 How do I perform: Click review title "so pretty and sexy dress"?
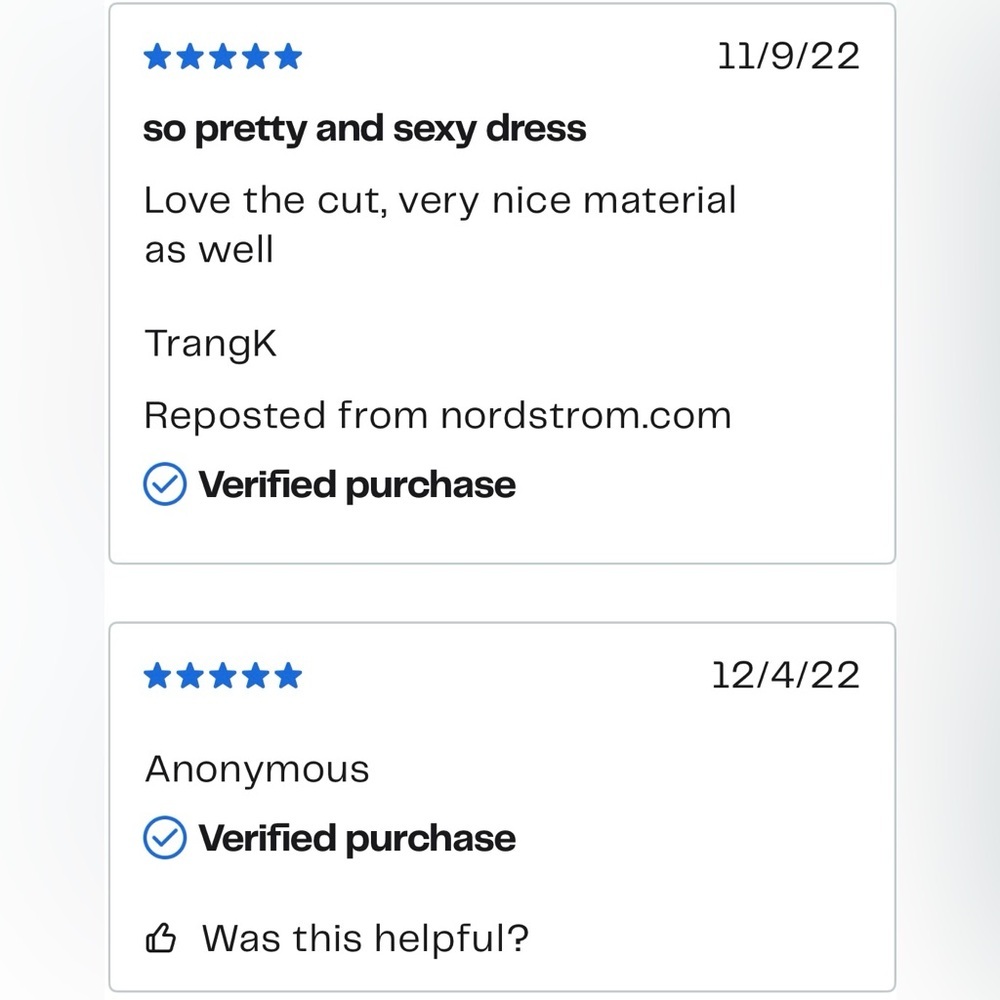(x=364, y=129)
